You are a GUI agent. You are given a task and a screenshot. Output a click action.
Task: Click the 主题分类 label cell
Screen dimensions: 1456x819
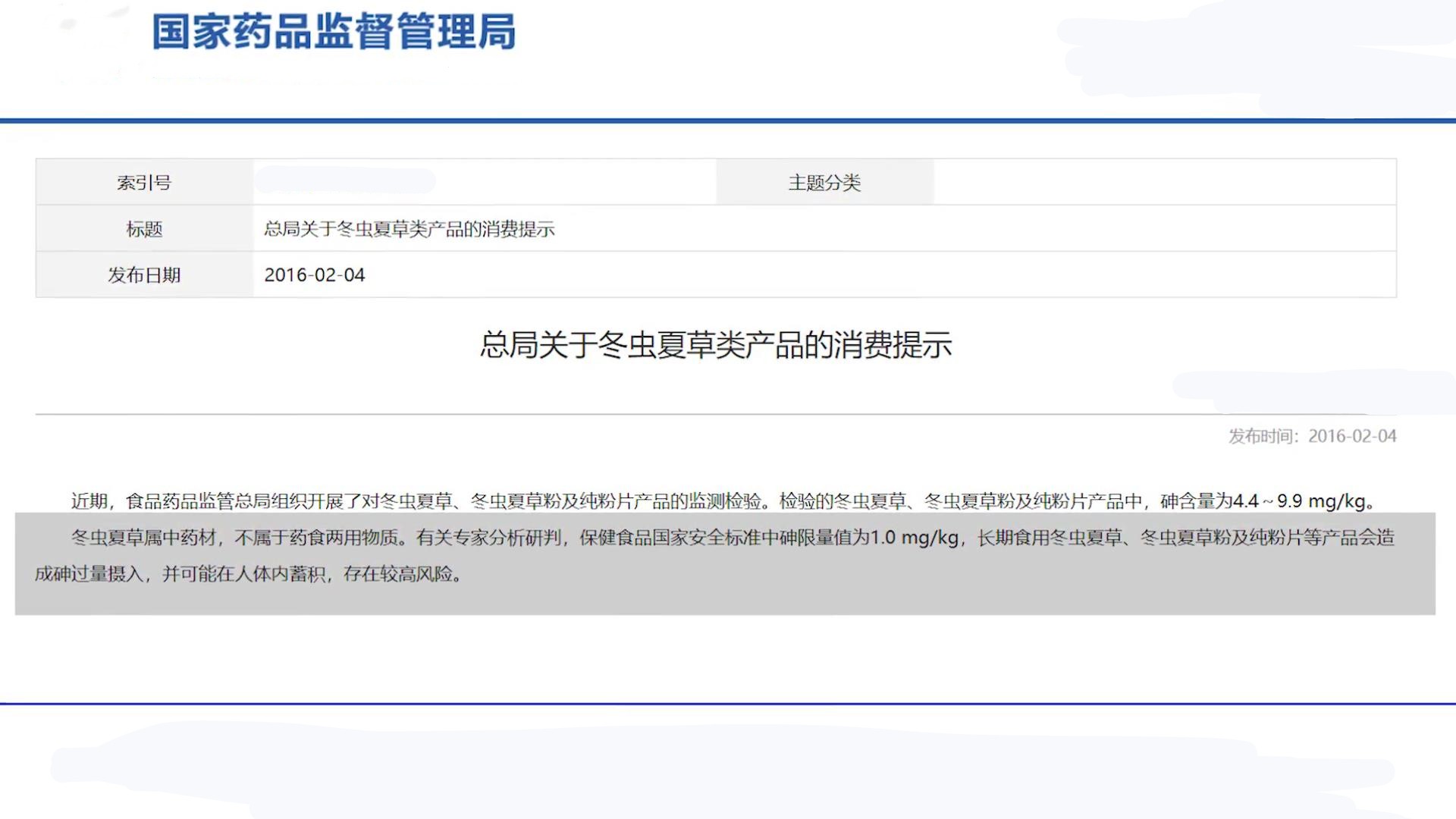click(824, 183)
